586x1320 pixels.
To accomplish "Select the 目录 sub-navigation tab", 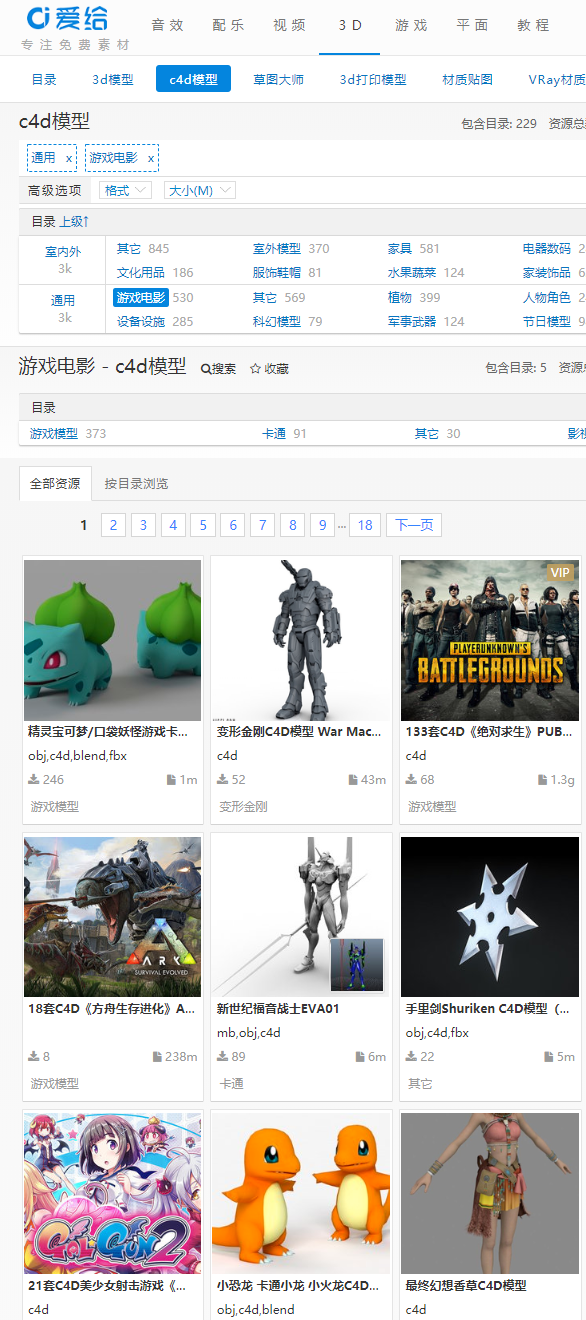I will (44, 79).
